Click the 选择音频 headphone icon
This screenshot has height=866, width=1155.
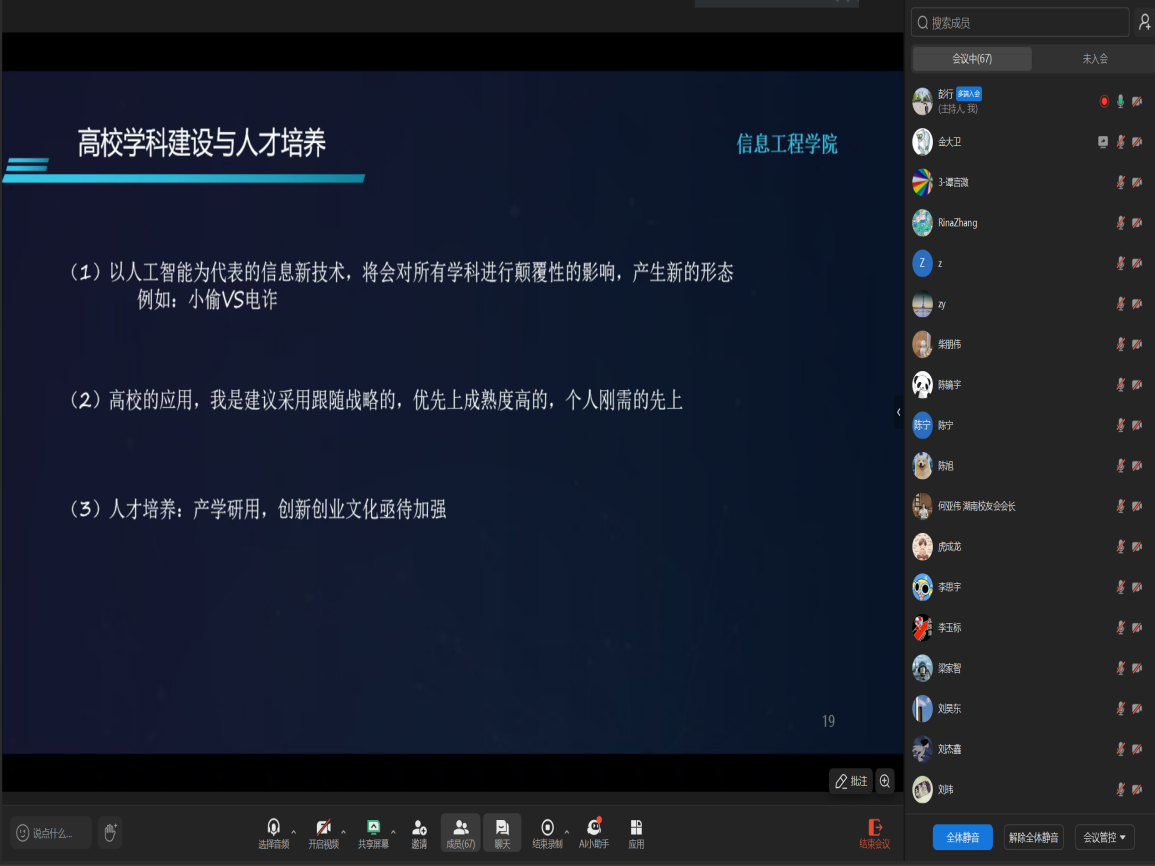(273, 827)
